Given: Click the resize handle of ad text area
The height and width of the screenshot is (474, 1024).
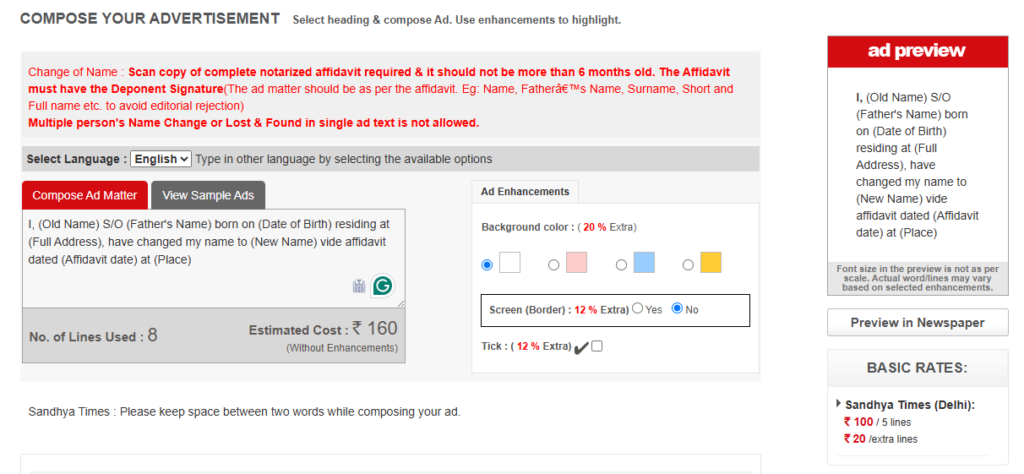Looking at the screenshot, I should click(x=401, y=303).
